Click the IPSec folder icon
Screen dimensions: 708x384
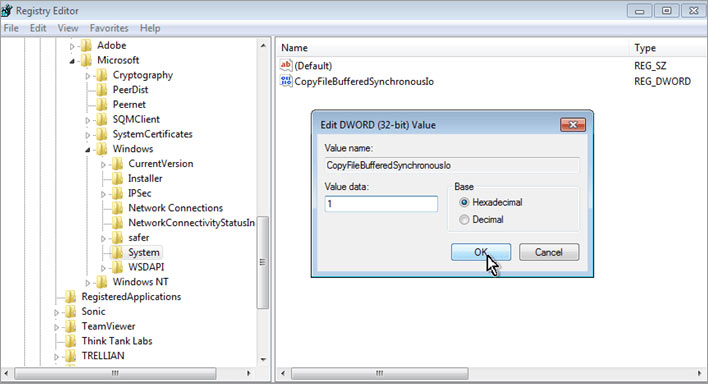[x=117, y=193]
